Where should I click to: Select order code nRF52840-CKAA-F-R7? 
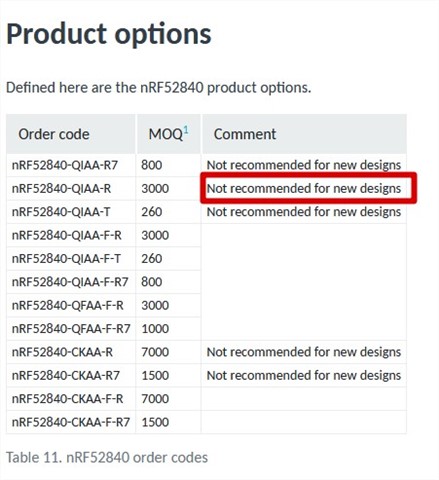point(71,422)
